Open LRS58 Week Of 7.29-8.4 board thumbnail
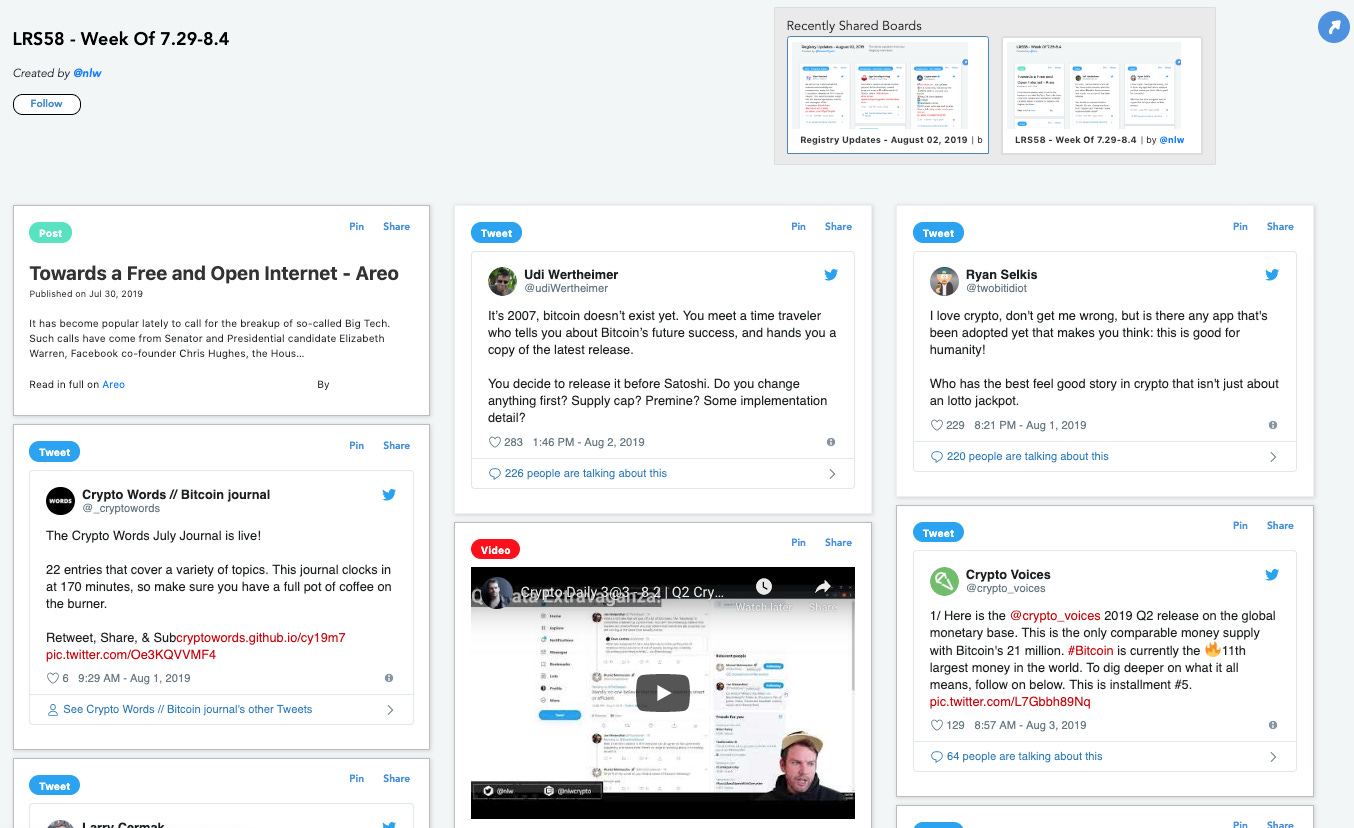 1102,95
